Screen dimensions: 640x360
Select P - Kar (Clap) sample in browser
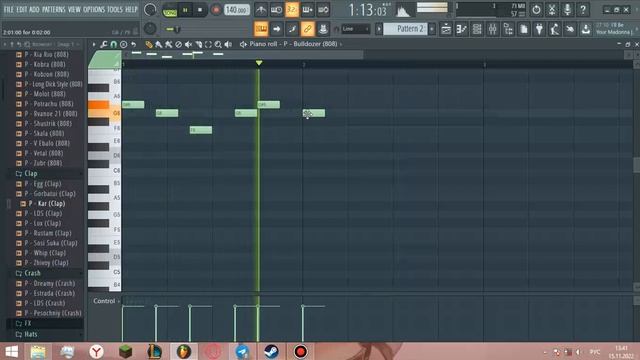click(47, 203)
